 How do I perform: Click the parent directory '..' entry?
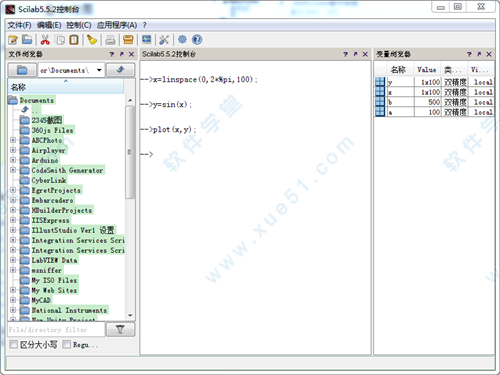(35, 110)
